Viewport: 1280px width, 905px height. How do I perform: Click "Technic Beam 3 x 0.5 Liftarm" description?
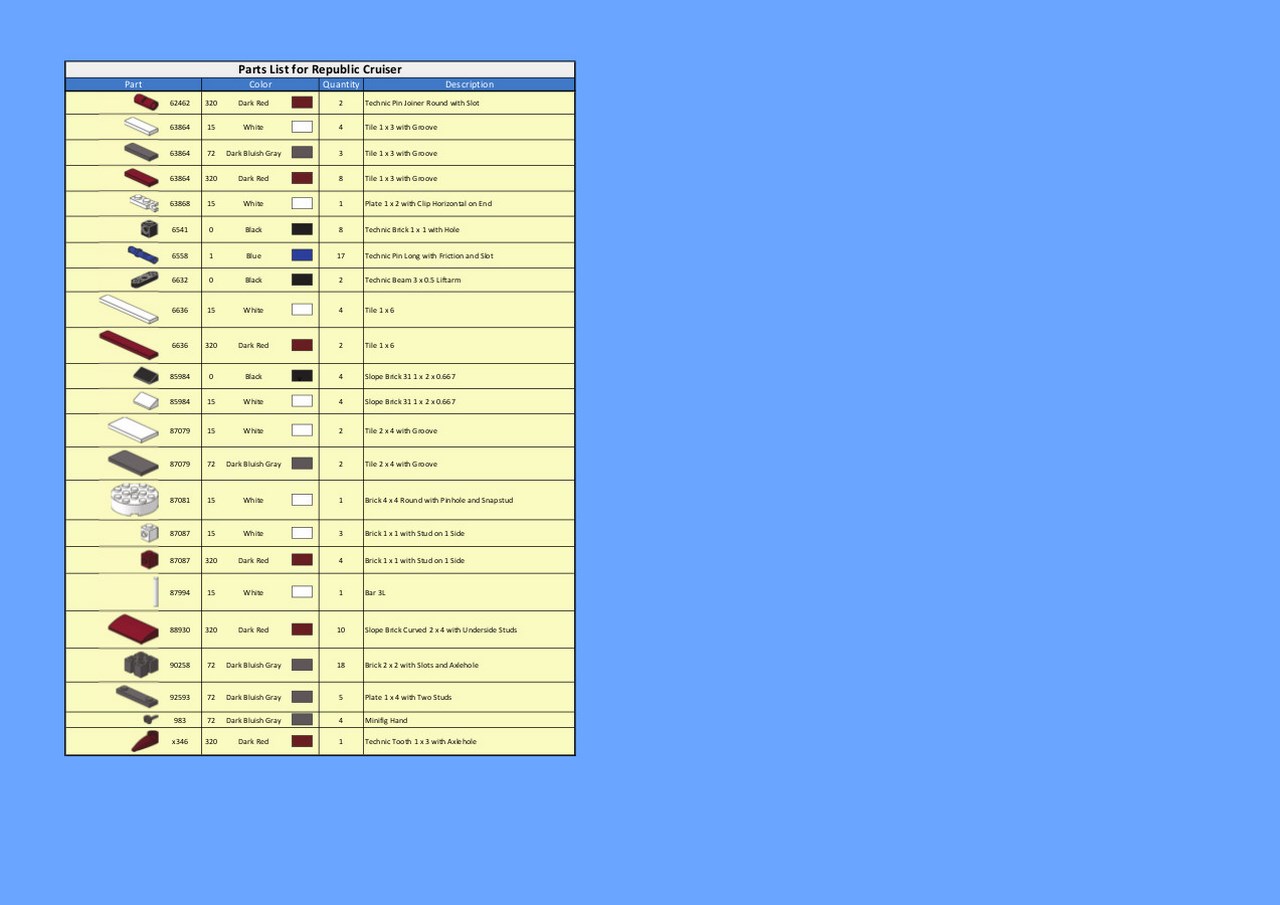pyautogui.click(x=412, y=280)
